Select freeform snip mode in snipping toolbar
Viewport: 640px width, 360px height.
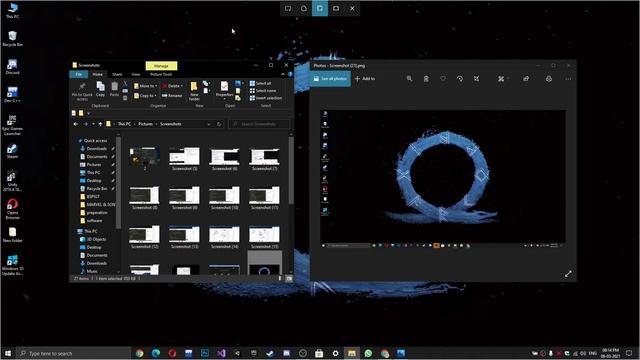coord(304,8)
